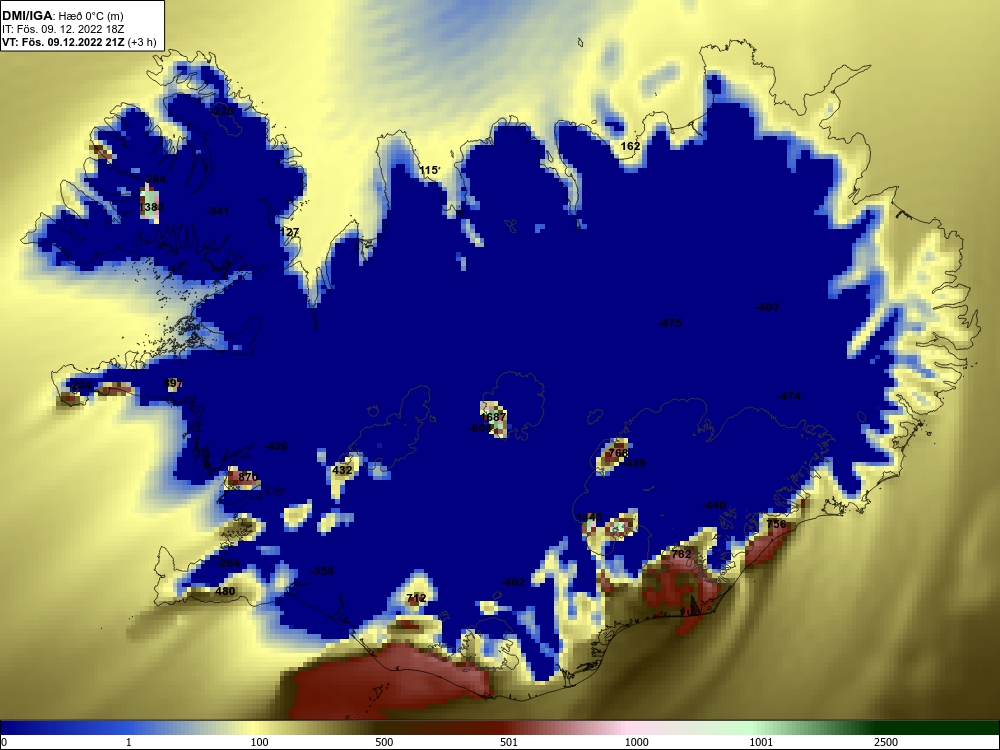The image size is (1000, 750).
Task: Click the 'IT: Fös. 09. 12. 2022 18Z' line
Action: pos(62,29)
